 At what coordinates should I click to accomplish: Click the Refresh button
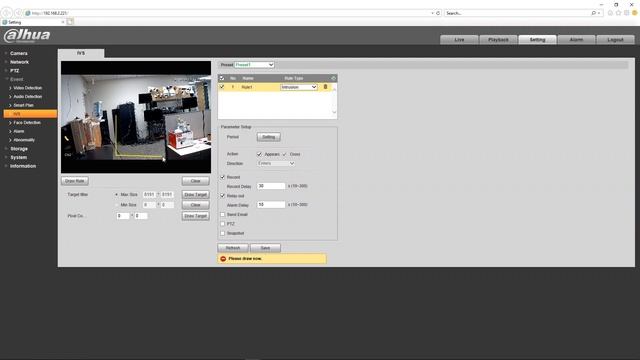coord(233,248)
